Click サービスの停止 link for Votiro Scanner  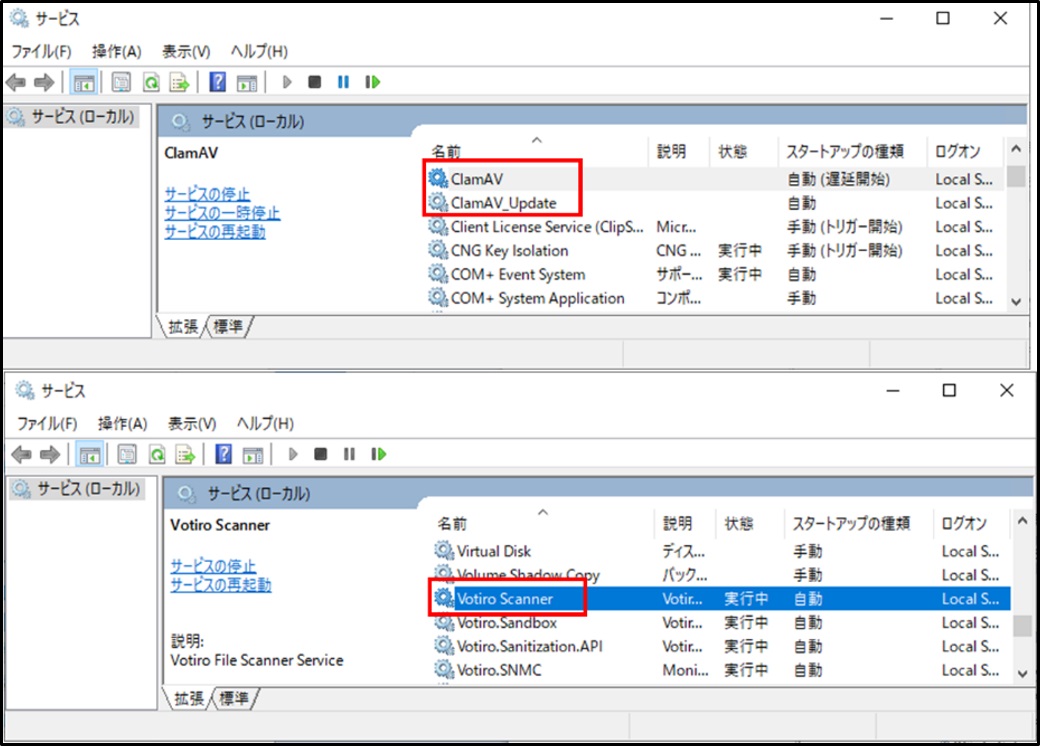point(214,566)
